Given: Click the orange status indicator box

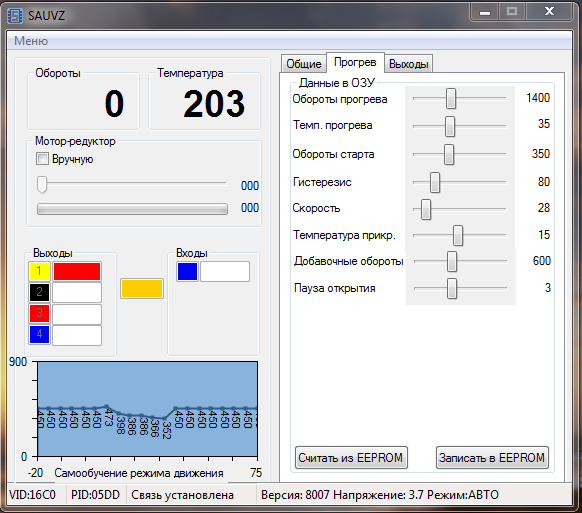Looking at the screenshot, I should click(x=142, y=288).
